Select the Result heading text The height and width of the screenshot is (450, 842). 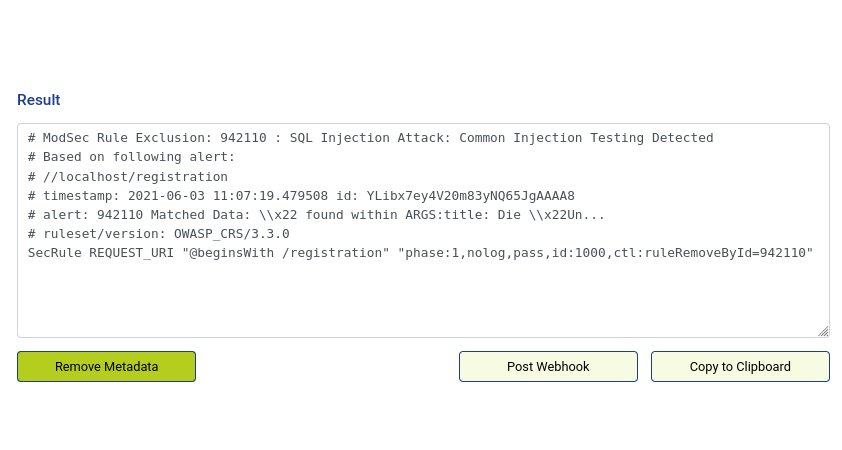pyautogui.click(x=39, y=100)
